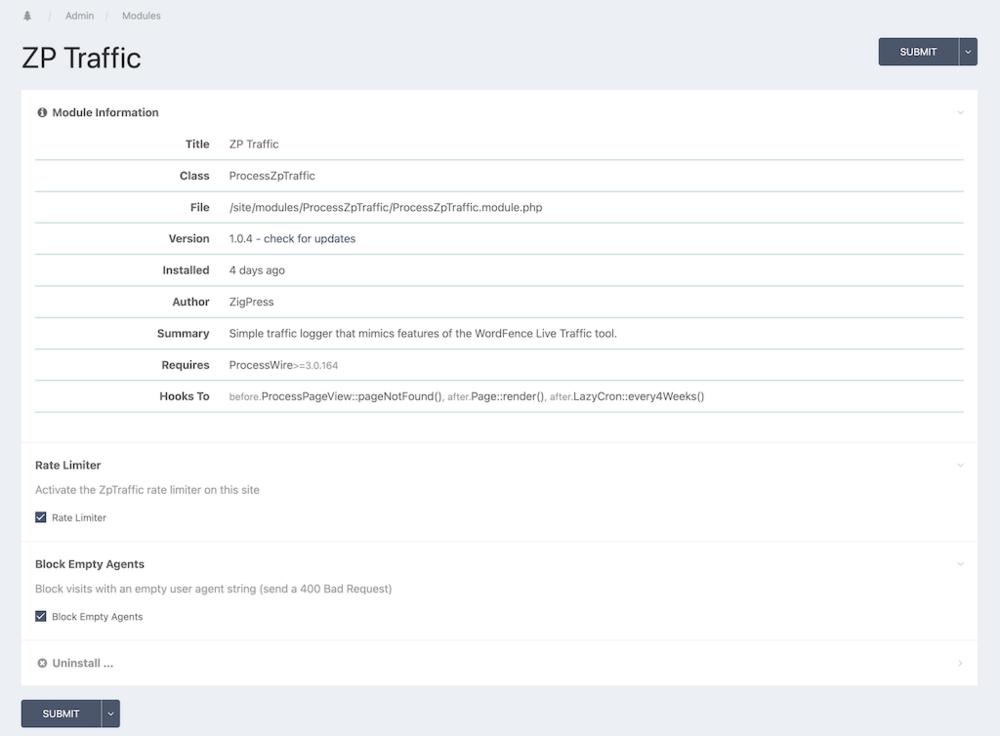Image resolution: width=1000 pixels, height=736 pixels.
Task: Navigate to Modules in the breadcrumb
Action: (x=141, y=16)
